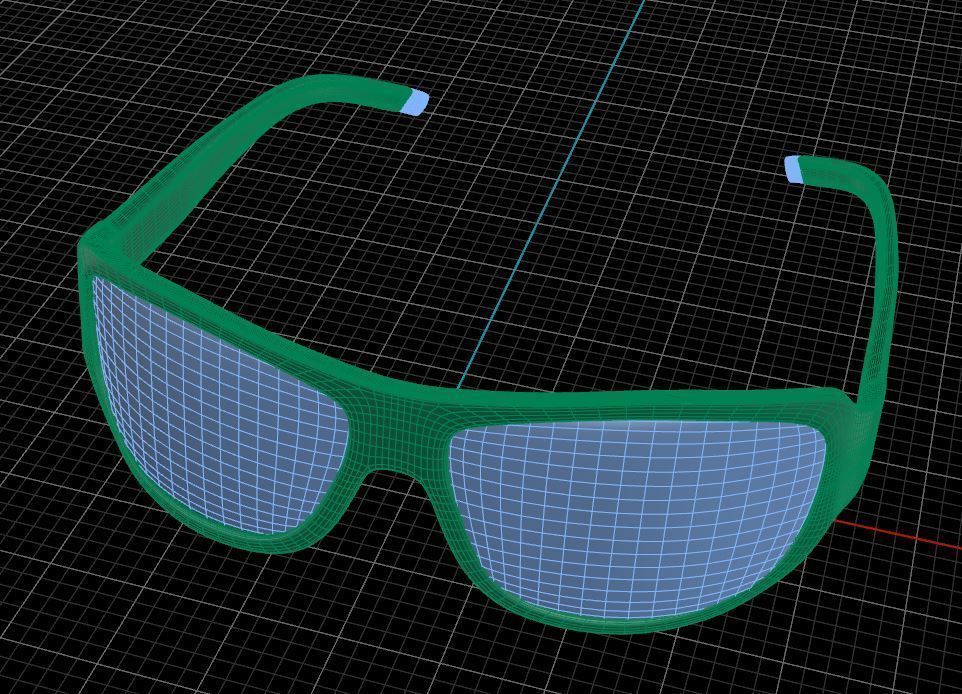Click the nose bridge of the green frame
Screen dimensions: 962x694
click(x=399, y=434)
